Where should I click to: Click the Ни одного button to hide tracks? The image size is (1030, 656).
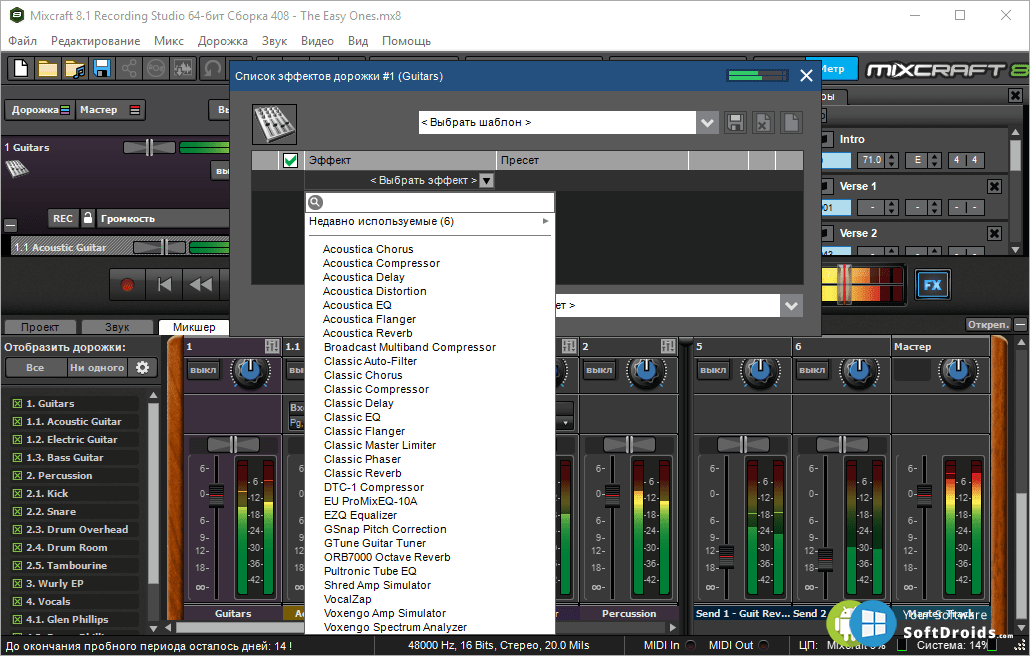(97, 368)
